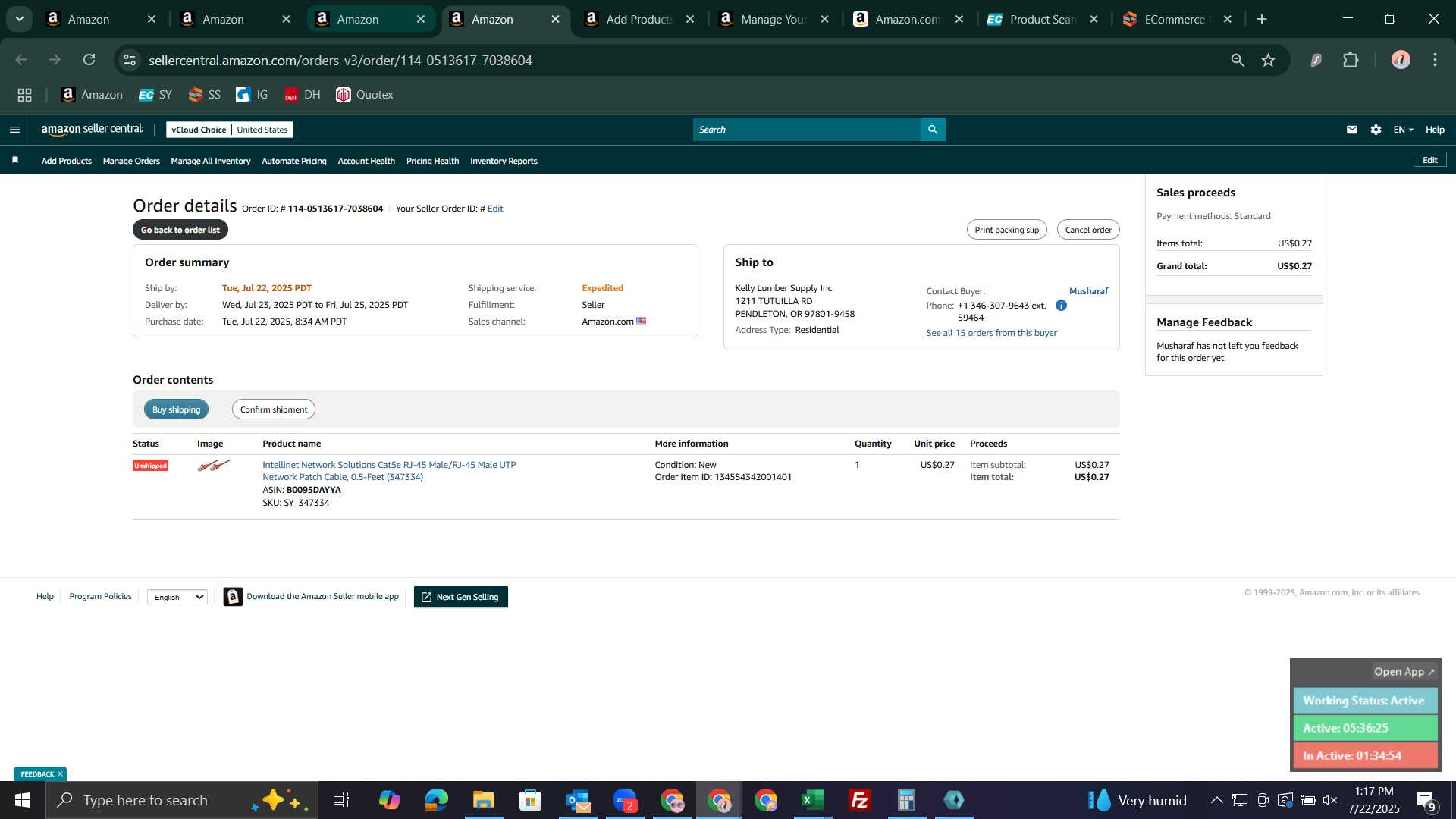The height and width of the screenshot is (819, 1456).
Task: Open the buyer messages mail icon
Action: pos(1351,130)
